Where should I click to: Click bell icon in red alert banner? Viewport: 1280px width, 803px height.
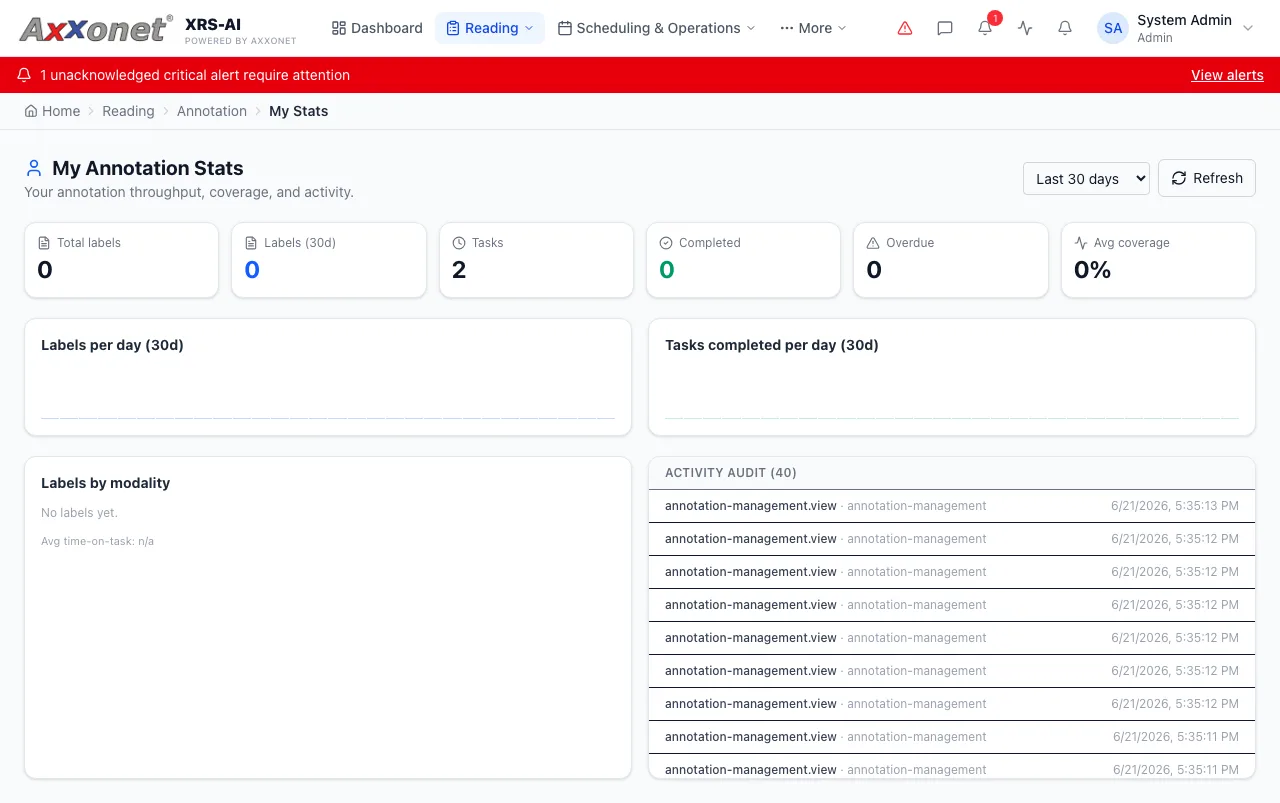[24, 75]
